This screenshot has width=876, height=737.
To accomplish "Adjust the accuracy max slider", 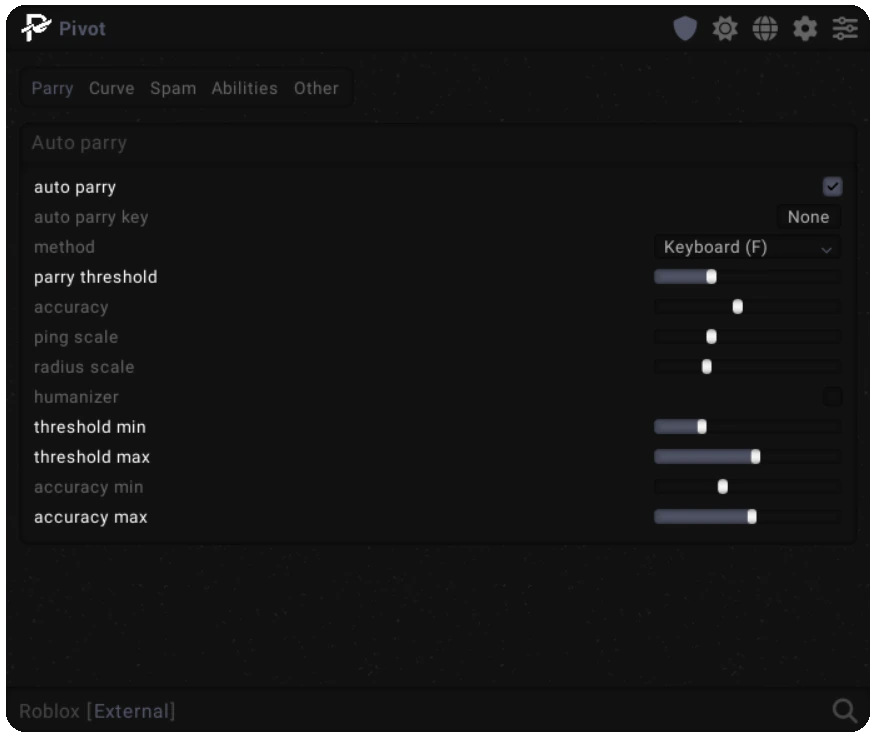I will click(x=748, y=517).
